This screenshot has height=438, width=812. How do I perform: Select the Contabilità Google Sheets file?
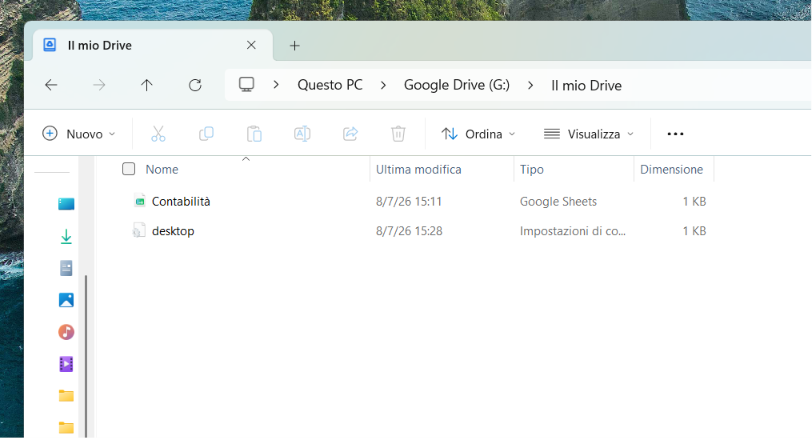(x=180, y=201)
